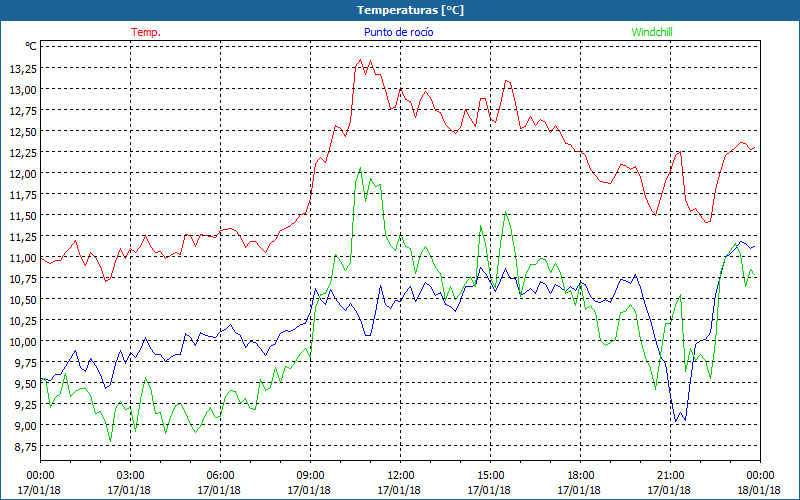The image size is (800, 500).
Task: Click the 03:00 time axis label
Action: [131, 475]
